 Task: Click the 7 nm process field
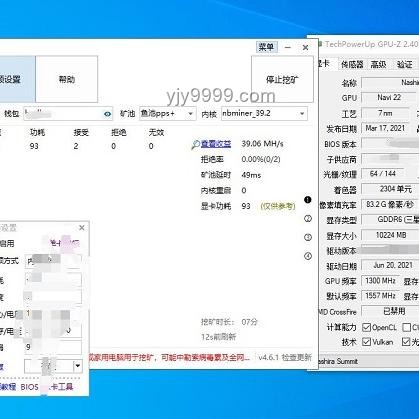click(385, 113)
